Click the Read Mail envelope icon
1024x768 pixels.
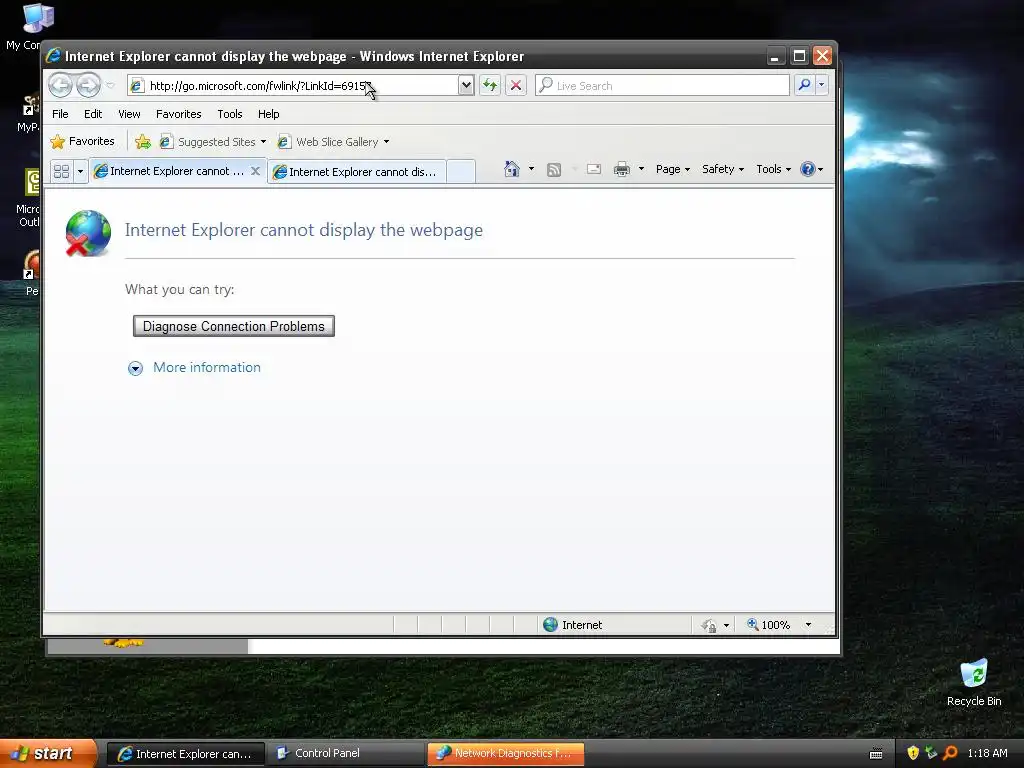coord(594,169)
